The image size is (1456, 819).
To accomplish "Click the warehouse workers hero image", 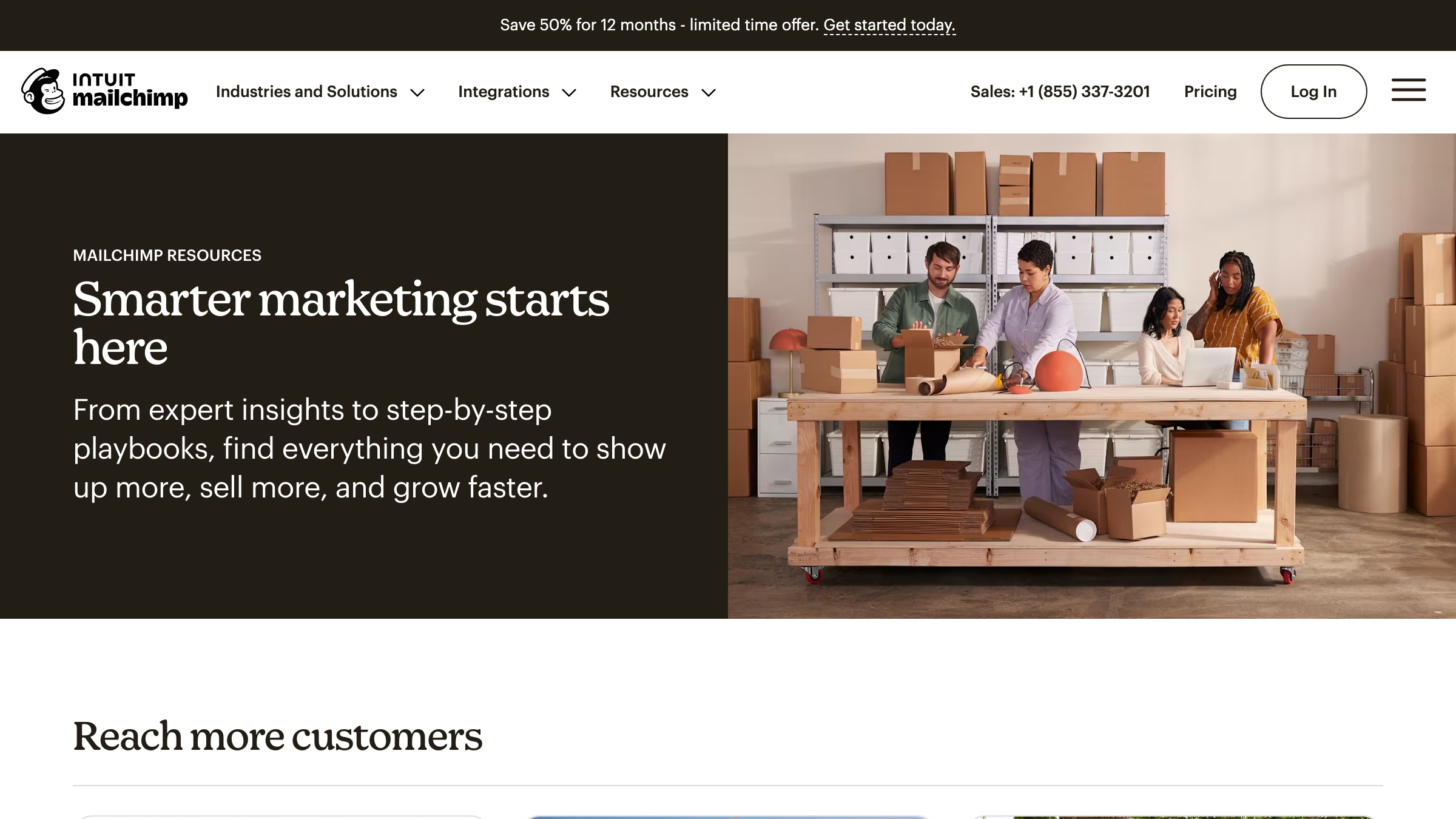I will pyautogui.click(x=1092, y=376).
